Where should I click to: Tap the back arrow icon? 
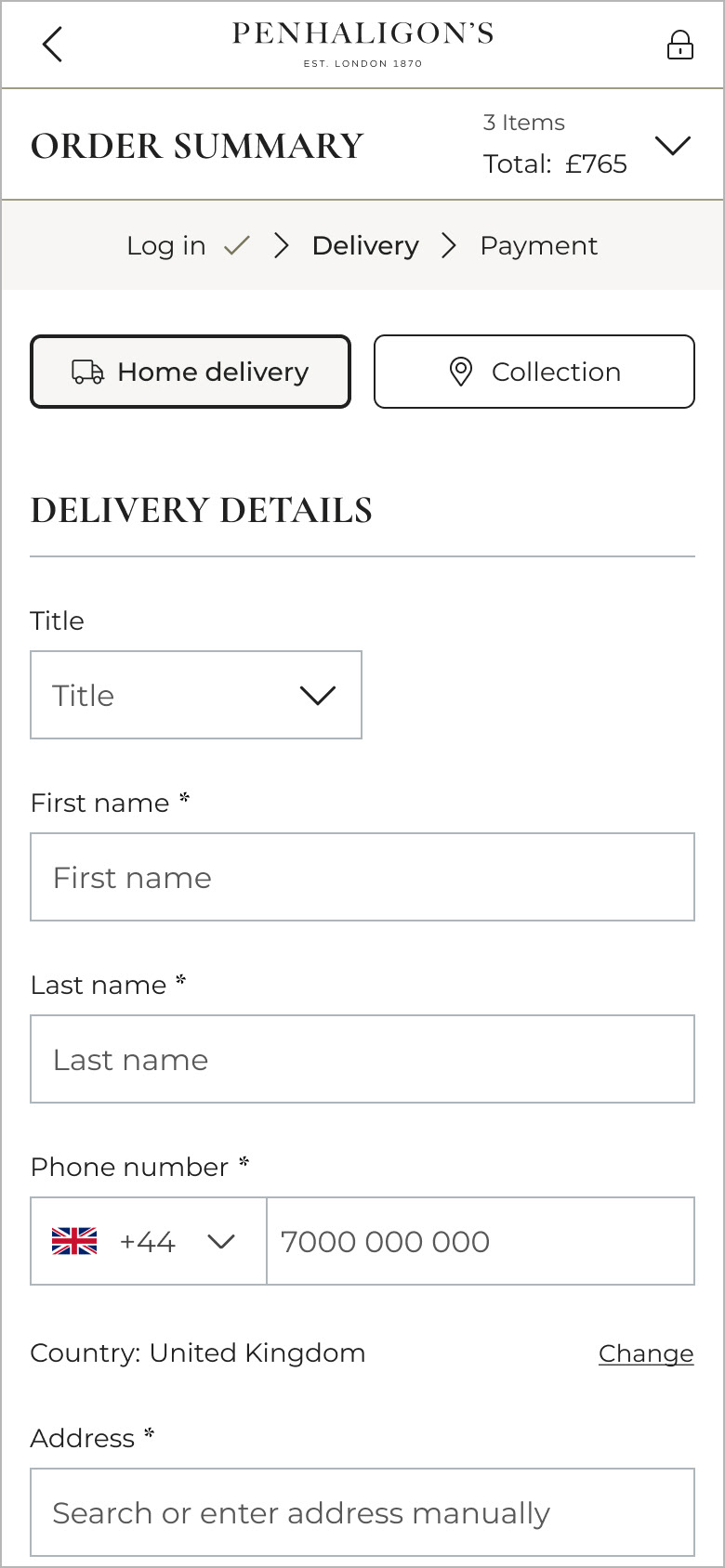click(52, 45)
